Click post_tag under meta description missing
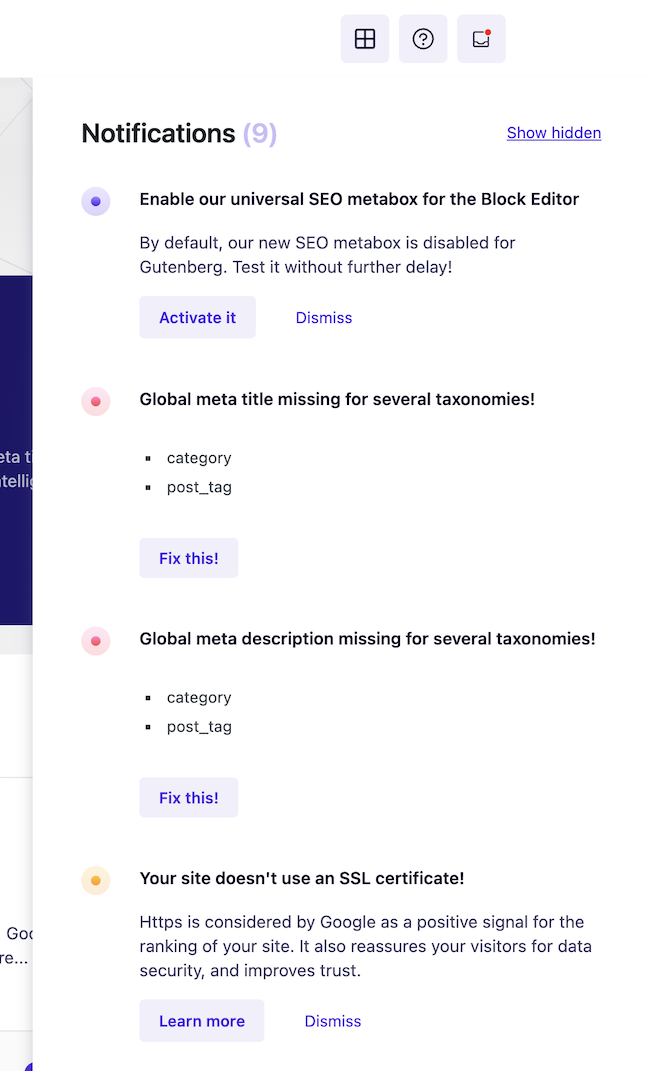 (199, 727)
